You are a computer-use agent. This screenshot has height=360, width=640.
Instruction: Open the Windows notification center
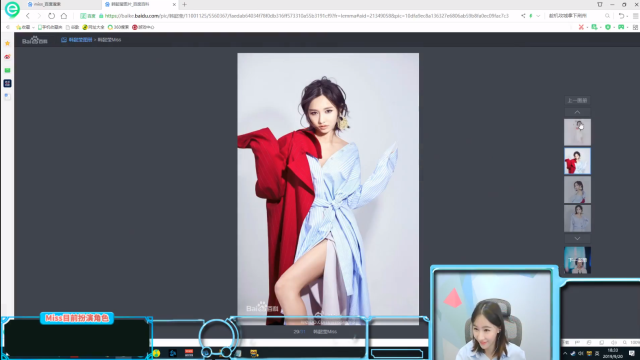[632, 353]
